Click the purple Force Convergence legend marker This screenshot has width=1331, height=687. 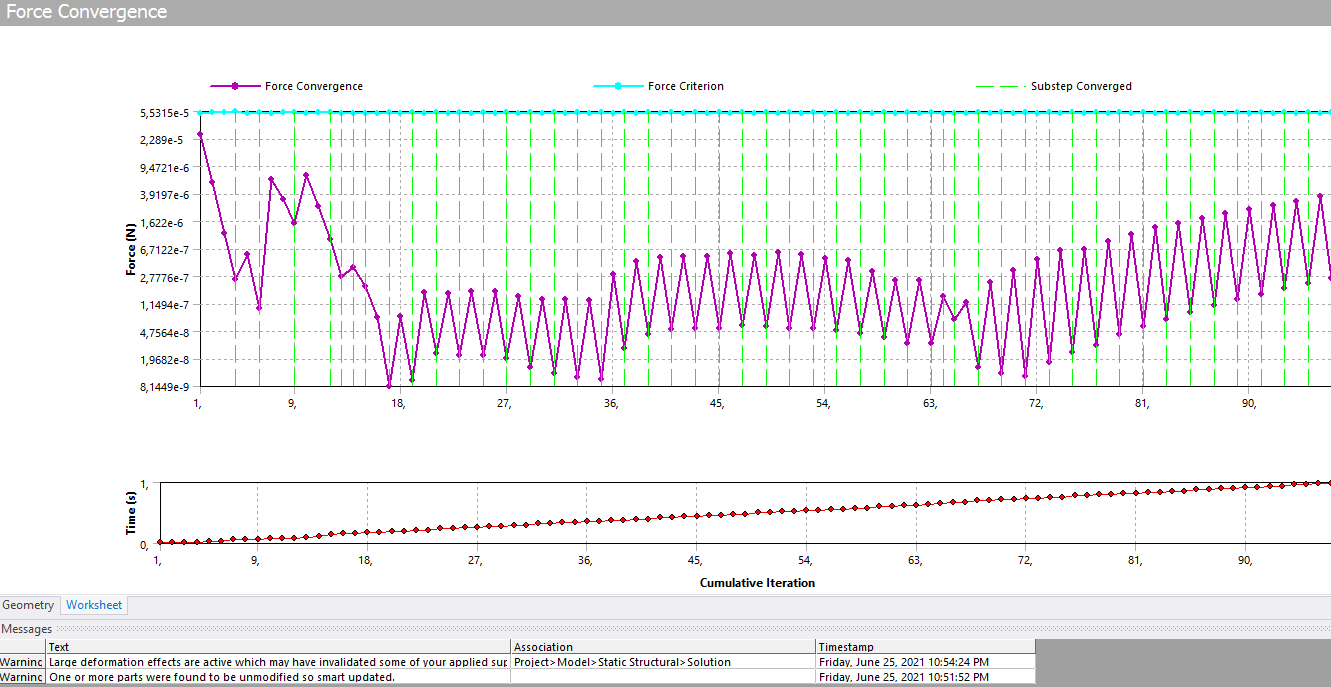click(235, 87)
